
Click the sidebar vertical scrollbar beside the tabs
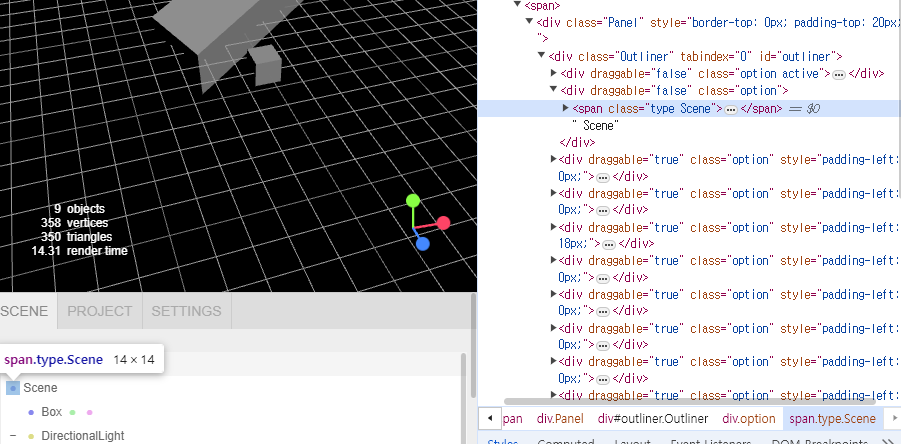[x=473, y=345]
